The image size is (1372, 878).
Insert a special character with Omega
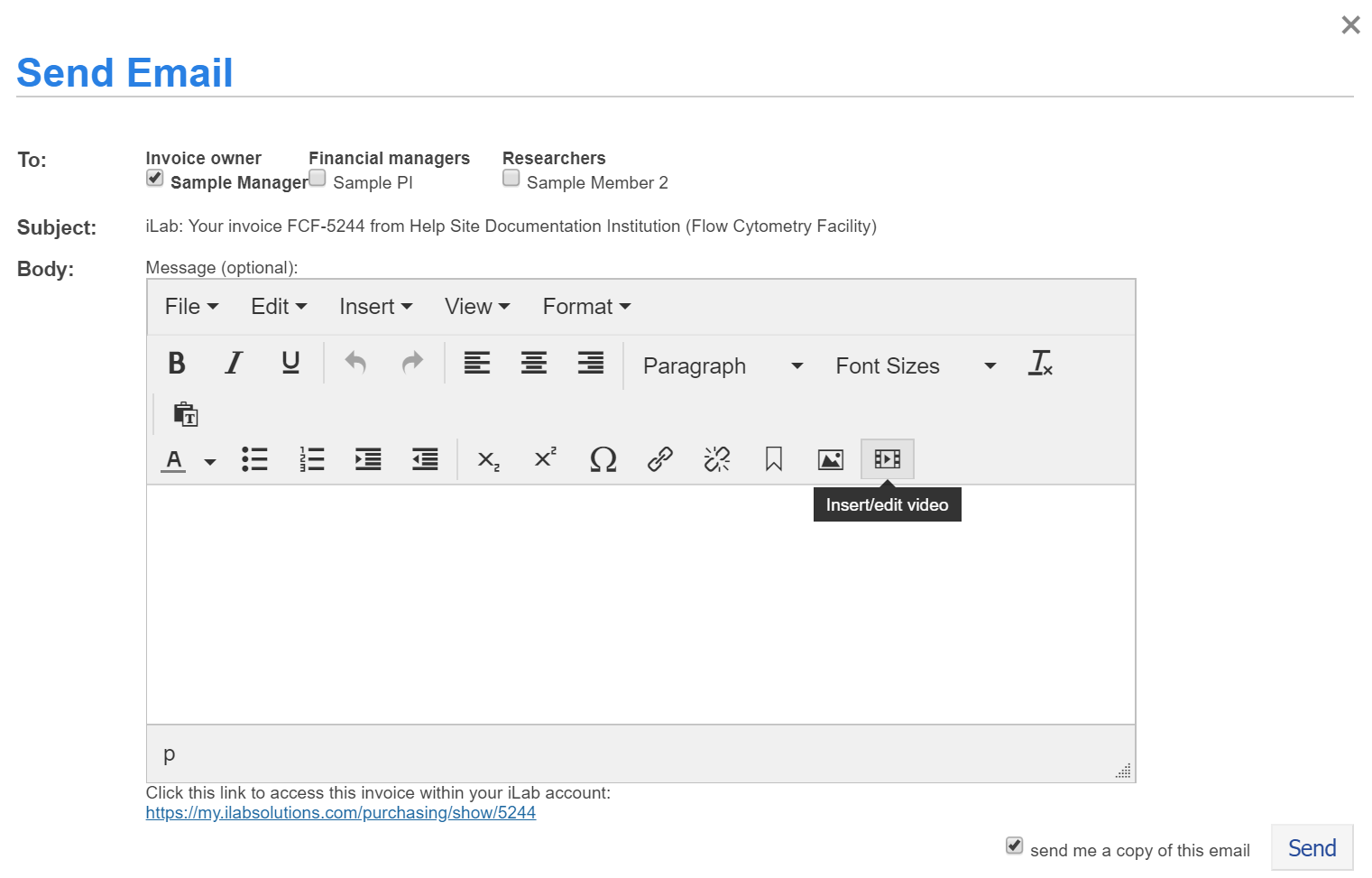tap(603, 459)
